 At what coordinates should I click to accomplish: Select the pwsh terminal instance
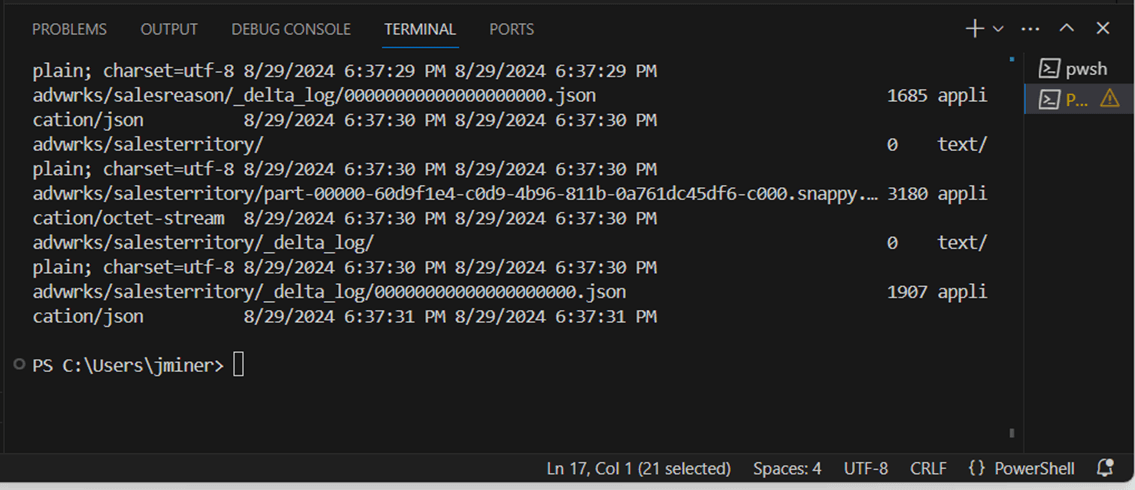pos(1075,69)
